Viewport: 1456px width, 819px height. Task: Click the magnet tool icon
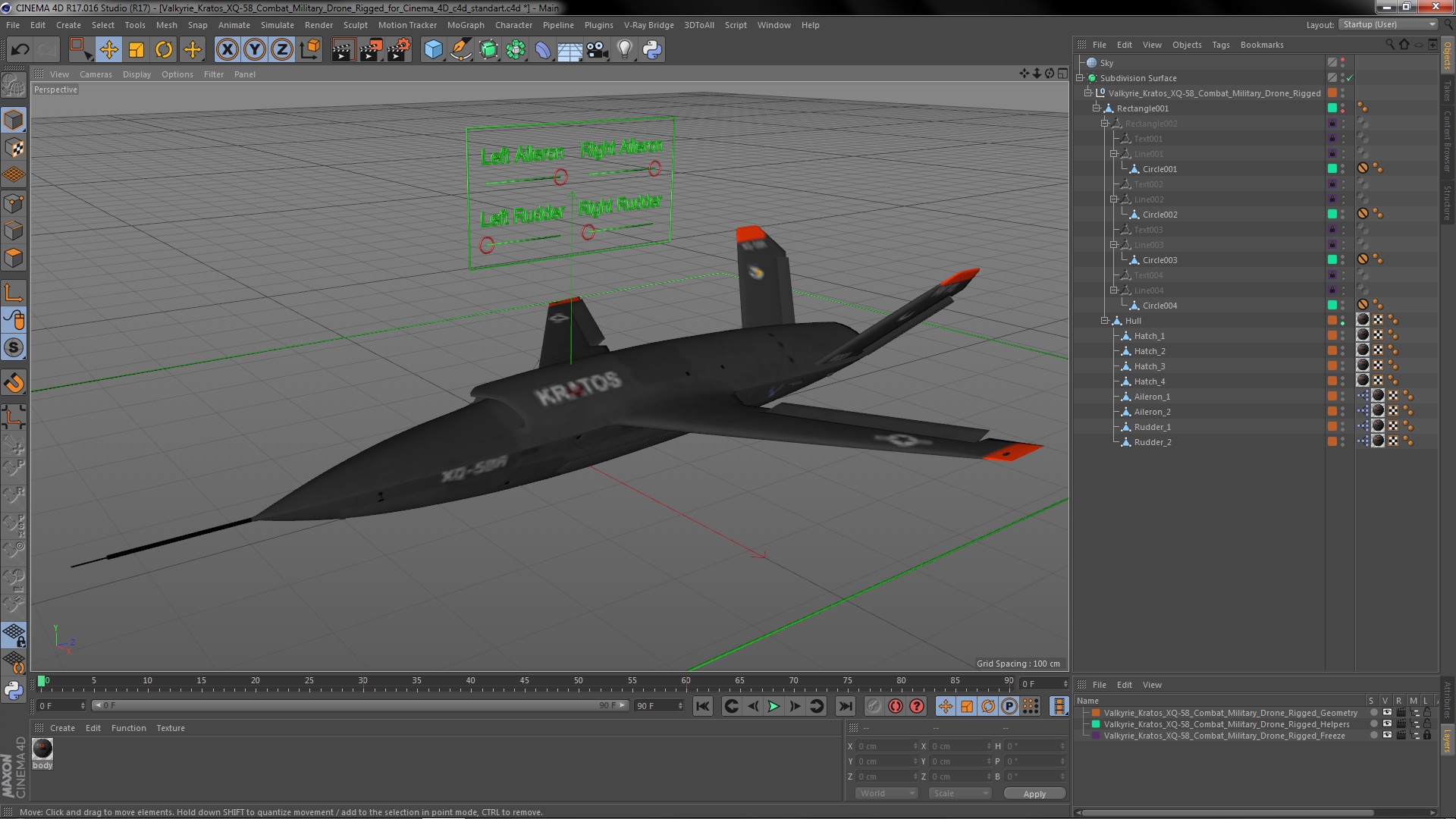click(x=14, y=383)
